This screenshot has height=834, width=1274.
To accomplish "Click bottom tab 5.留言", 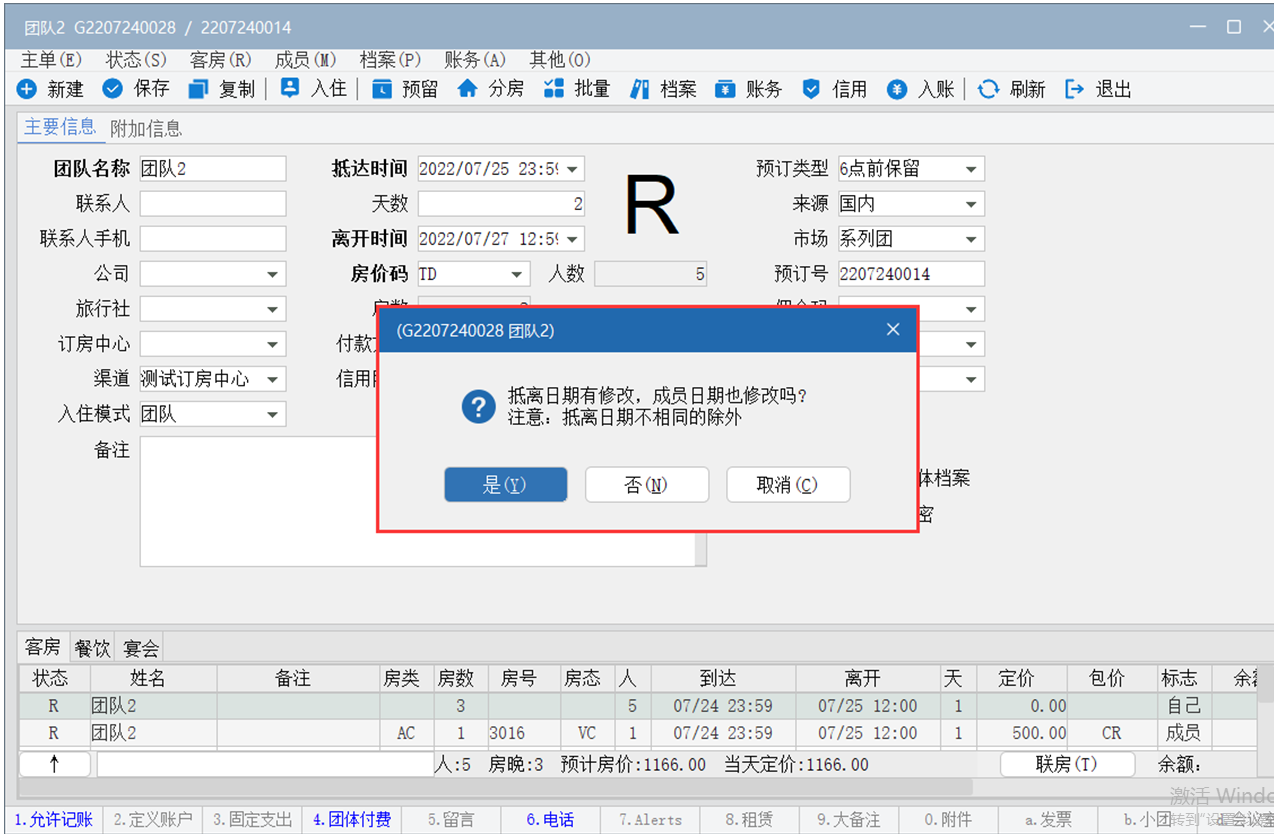I will (451, 820).
